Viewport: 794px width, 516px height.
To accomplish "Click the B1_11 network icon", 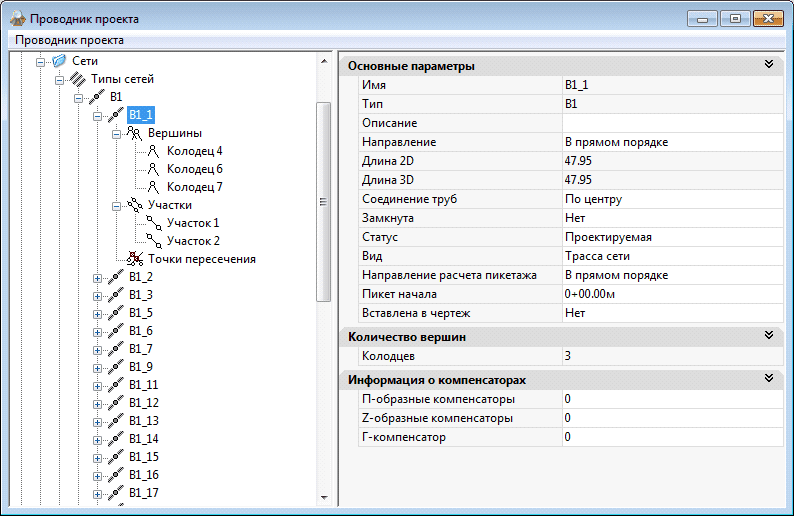I will pyautogui.click(x=115, y=385).
